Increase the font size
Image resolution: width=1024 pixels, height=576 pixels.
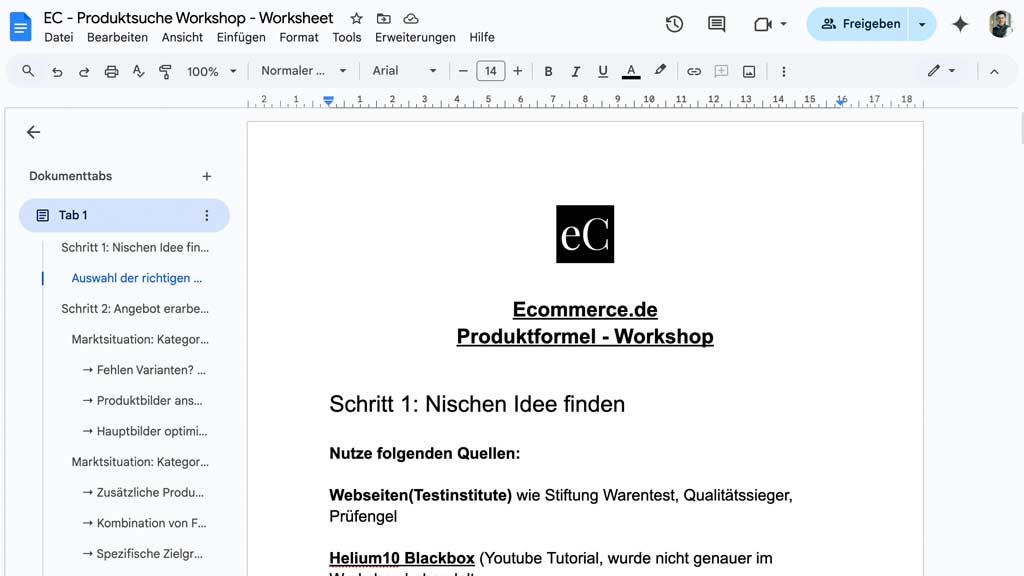tap(517, 71)
